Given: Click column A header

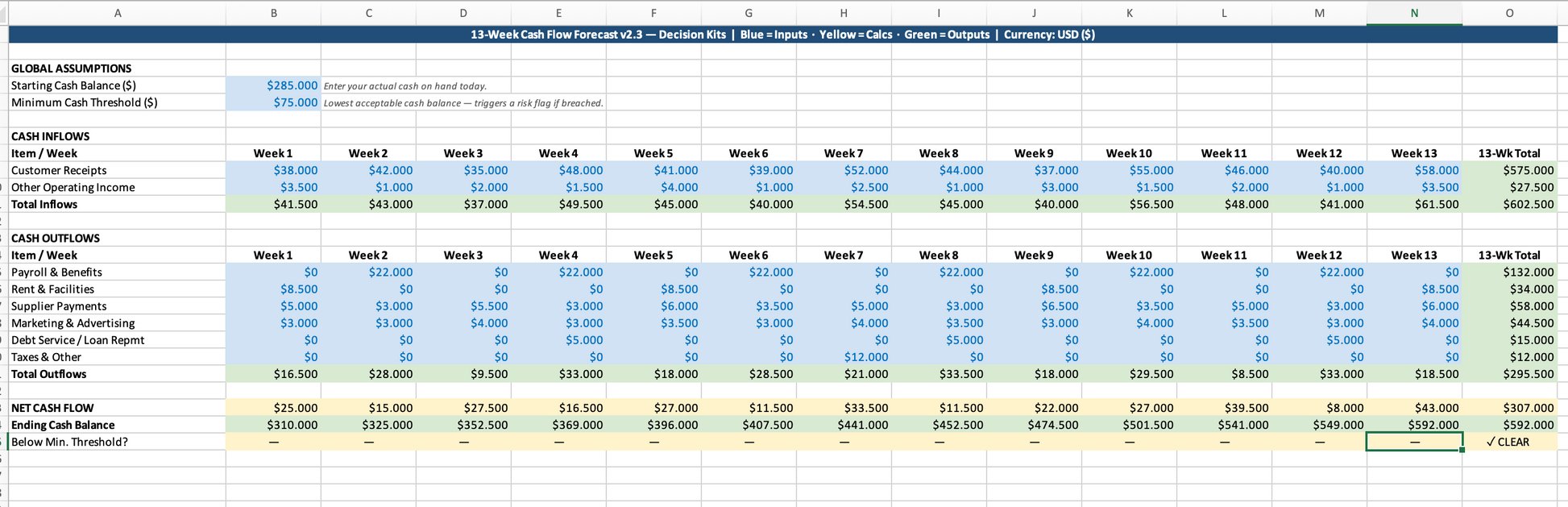Looking at the screenshot, I should [118, 13].
